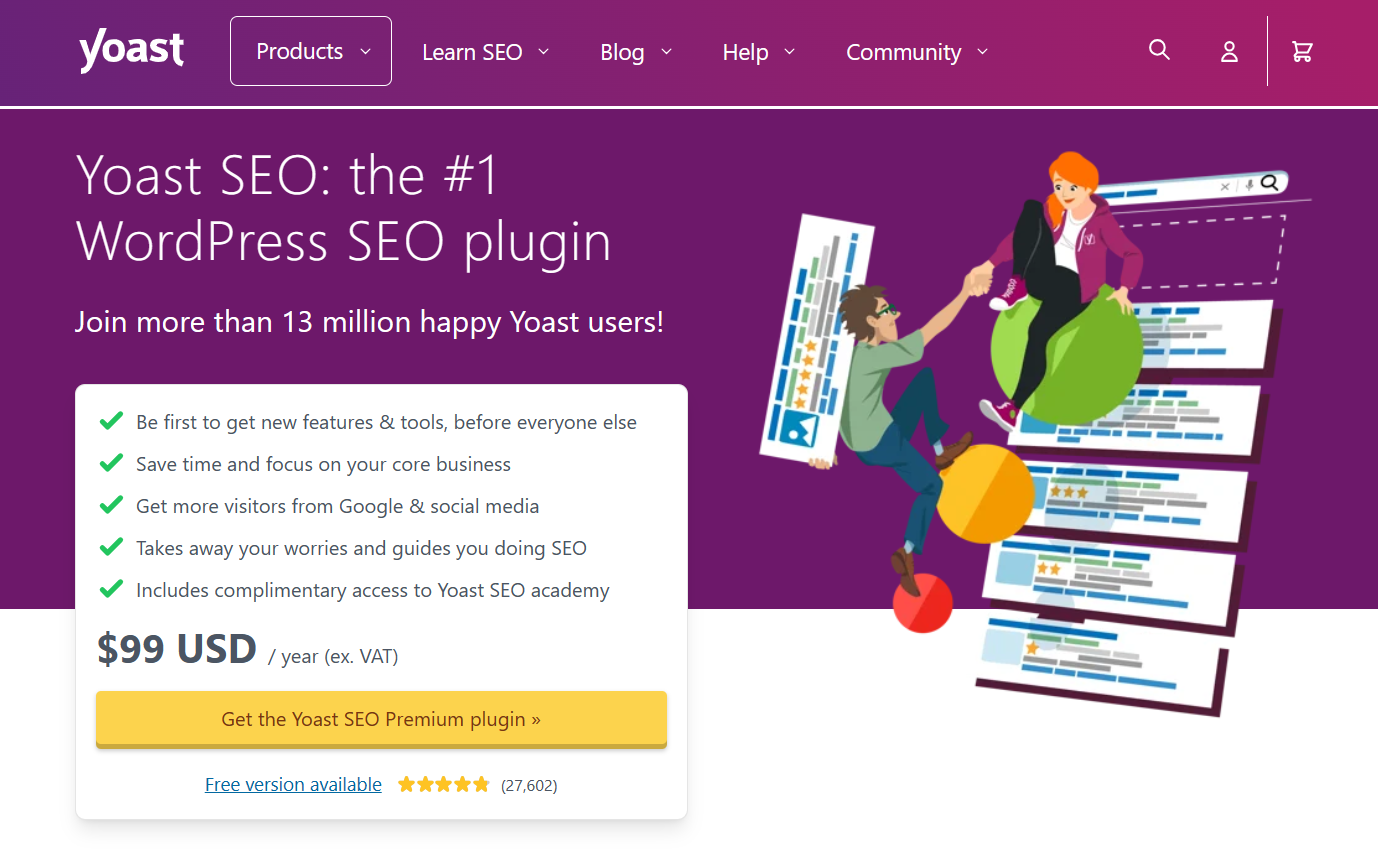Viewport: 1378px width, 853px height.
Task: Click Be first to get new features text
Action: [386, 422]
